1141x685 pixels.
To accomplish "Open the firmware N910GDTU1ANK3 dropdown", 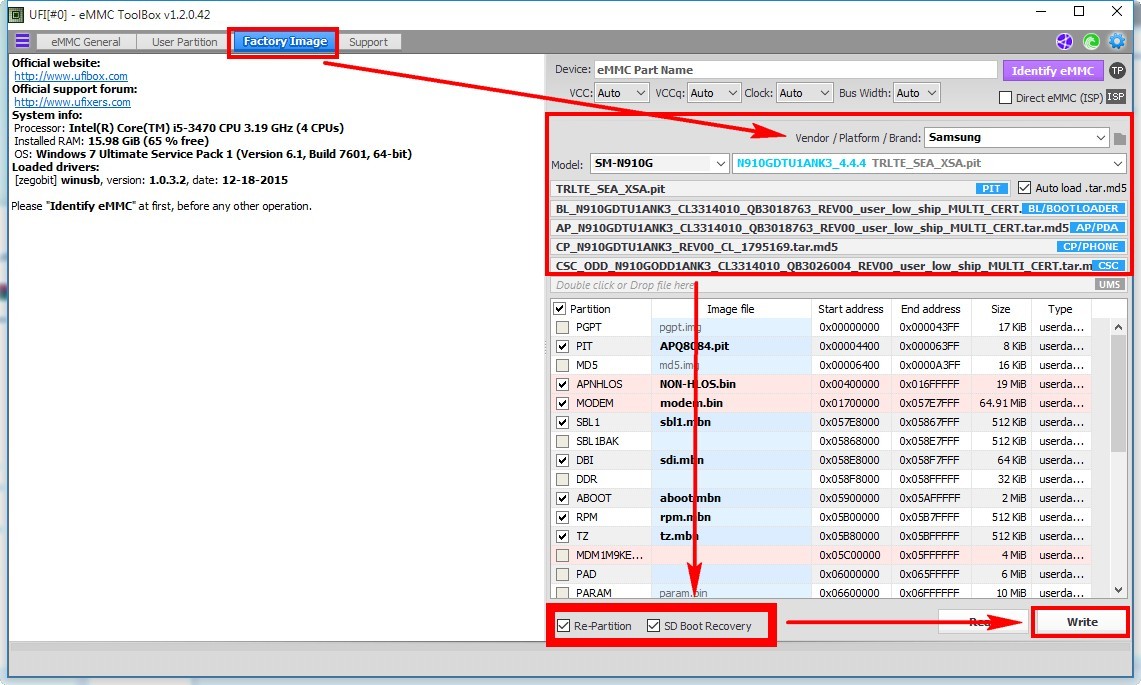I will coord(929,164).
